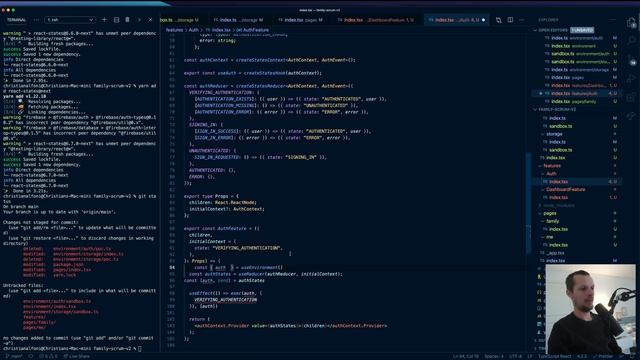Split the editor to the right
The width and height of the screenshot is (640, 360).
[510, 20]
